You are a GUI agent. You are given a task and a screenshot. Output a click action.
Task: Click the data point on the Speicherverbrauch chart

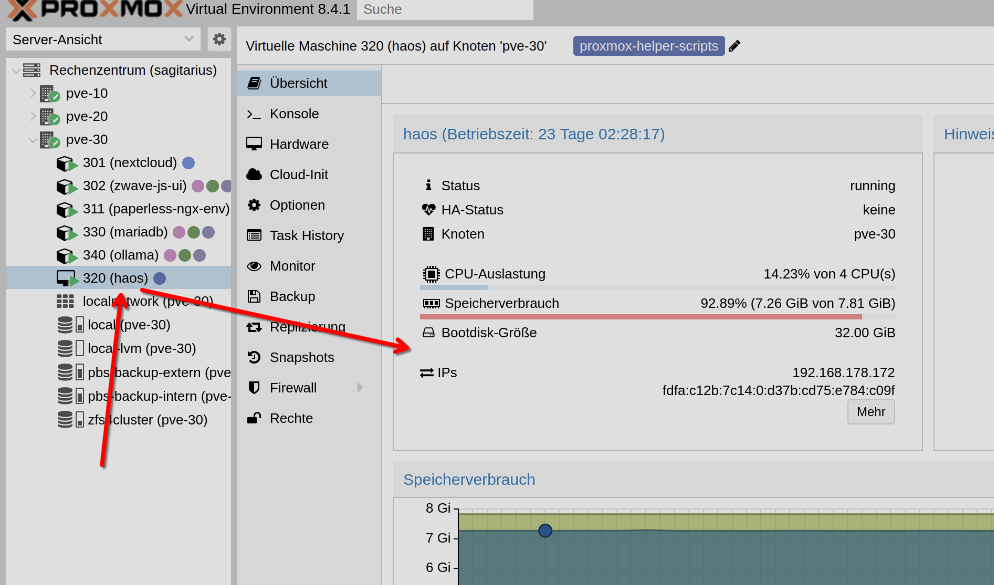point(545,531)
